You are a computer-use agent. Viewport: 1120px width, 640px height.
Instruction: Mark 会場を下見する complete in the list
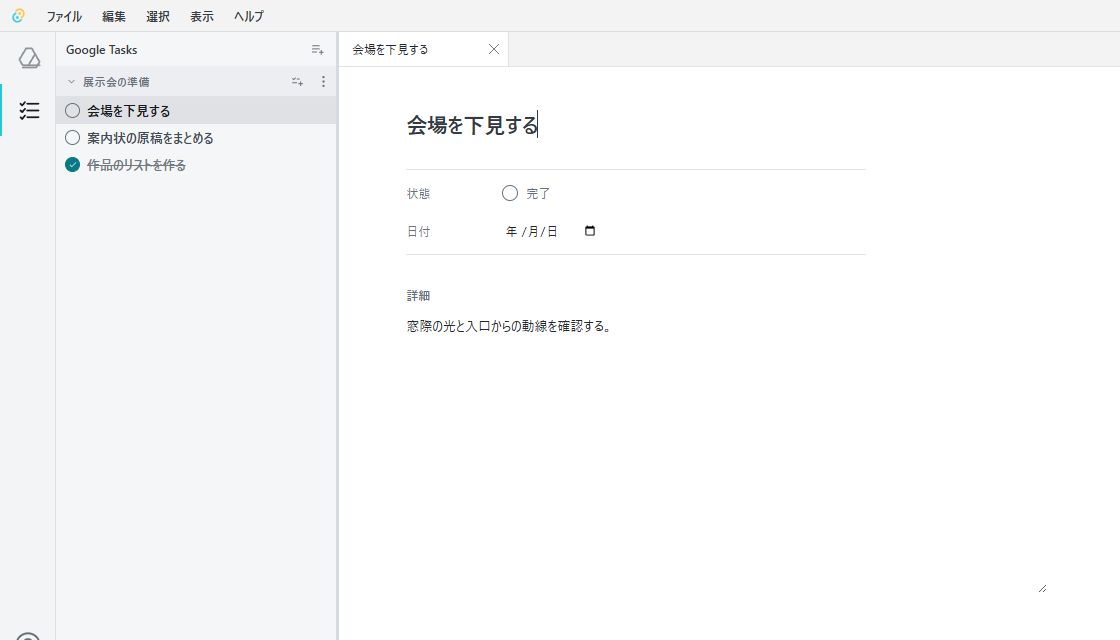(x=72, y=111)
